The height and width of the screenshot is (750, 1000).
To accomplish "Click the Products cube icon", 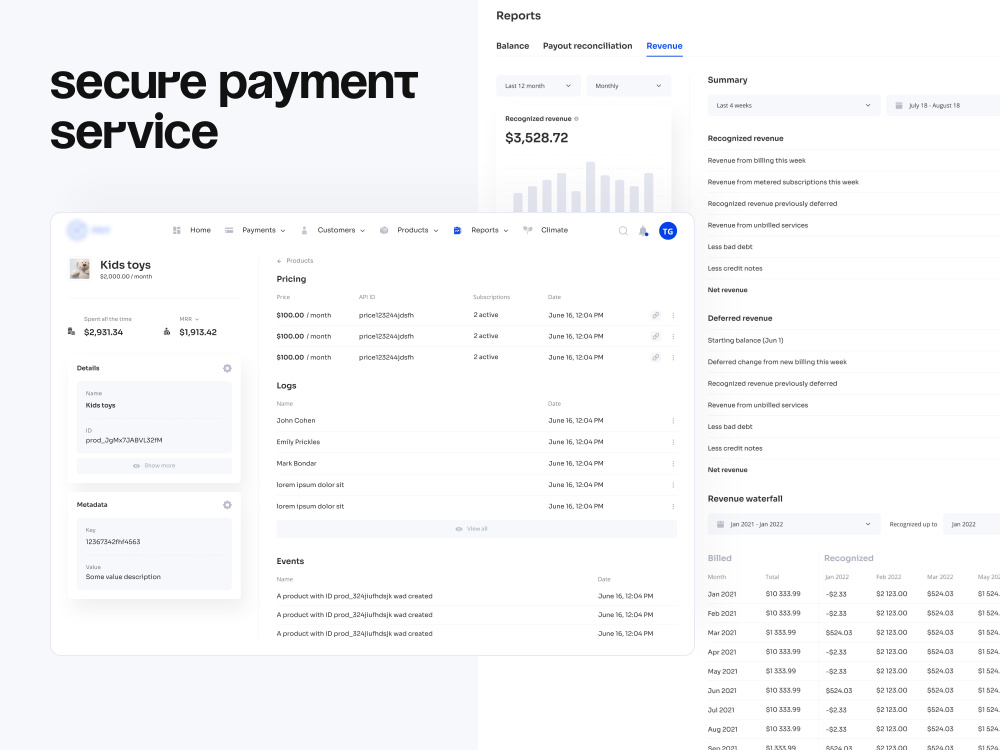I will [x=384, y=230].
